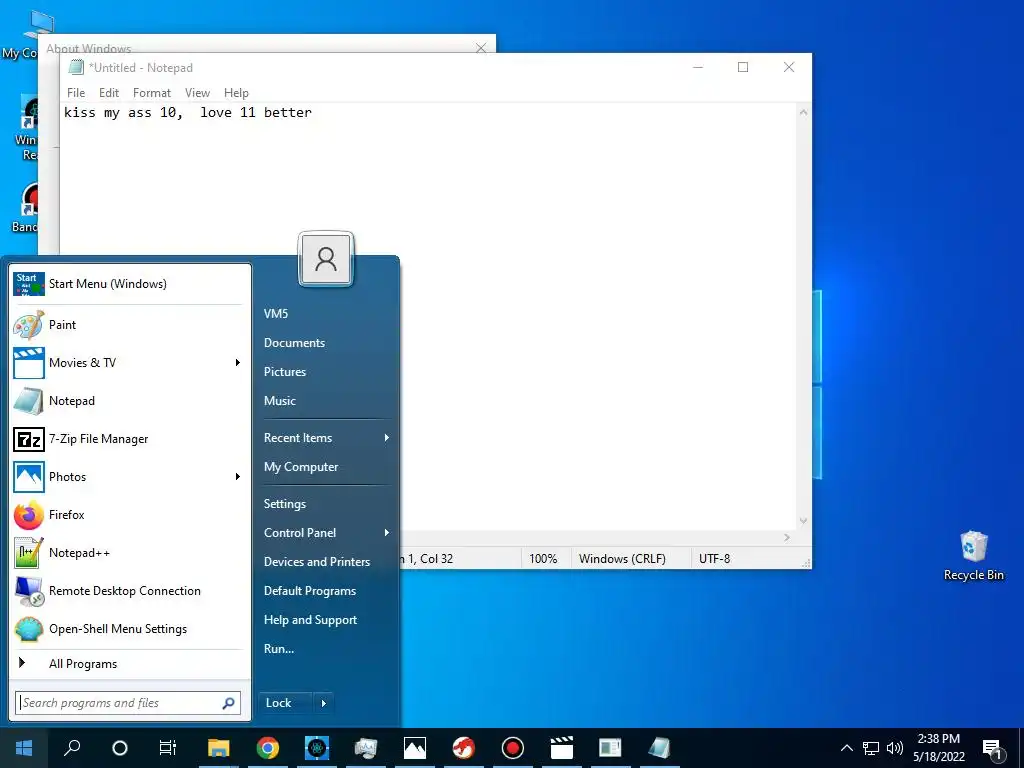This screenshot has height=768, width=1024.
Task: Expand Movies & TV submenu arrow
Action: 238,362
